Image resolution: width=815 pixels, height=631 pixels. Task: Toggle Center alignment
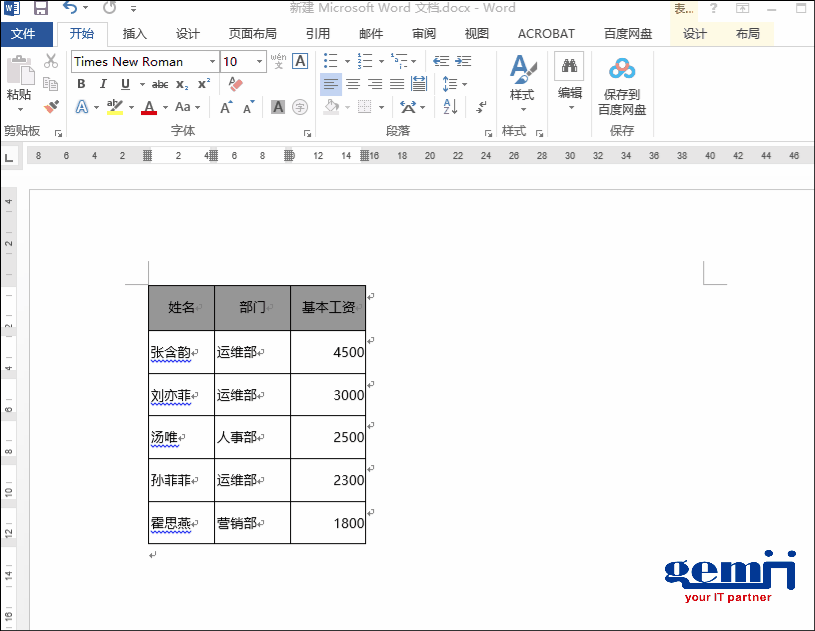coord(353,84)
